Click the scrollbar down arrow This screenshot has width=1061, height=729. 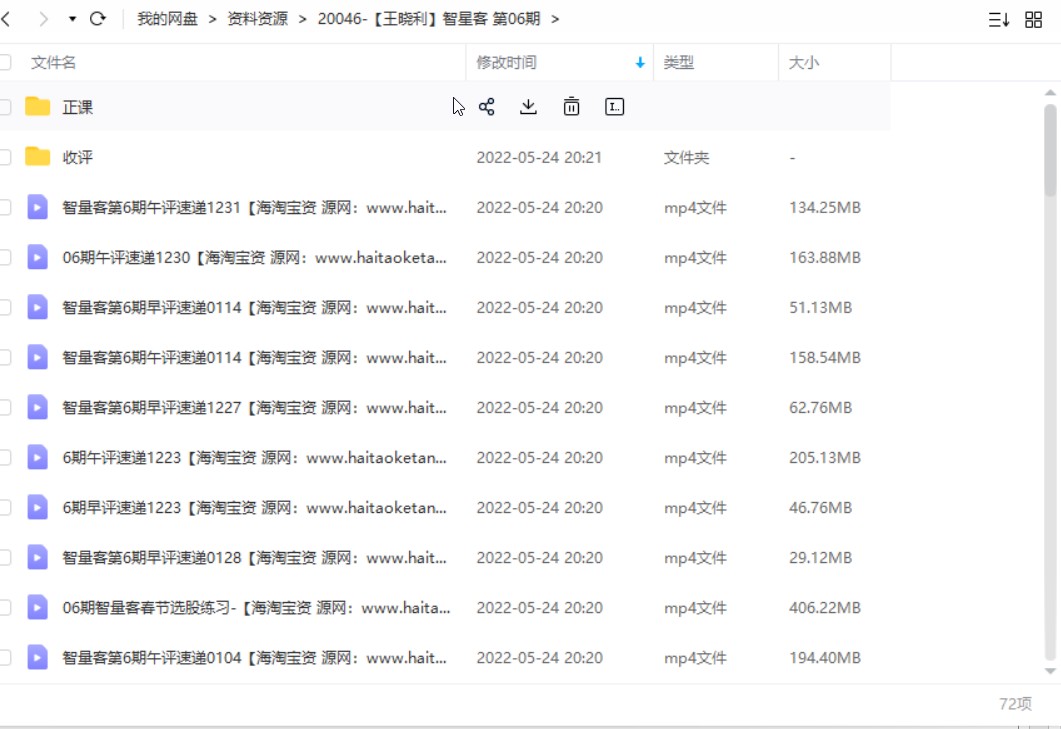(1050, 671)
